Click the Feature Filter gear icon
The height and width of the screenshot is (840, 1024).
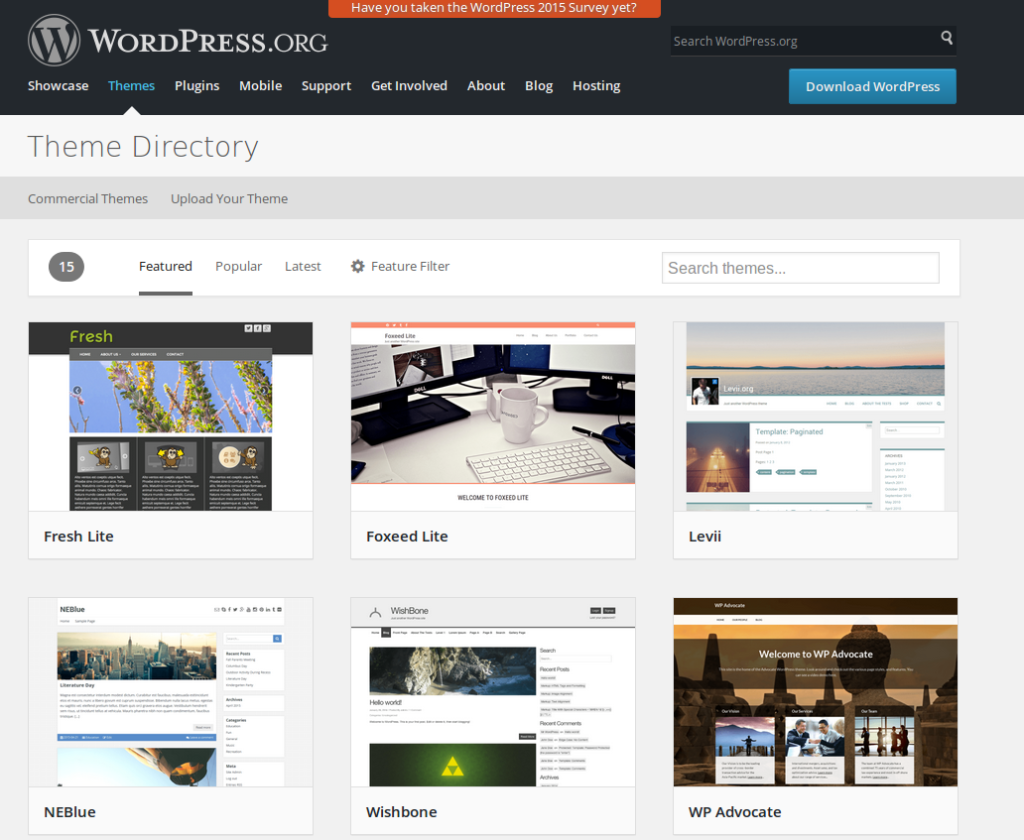(358, 267)
